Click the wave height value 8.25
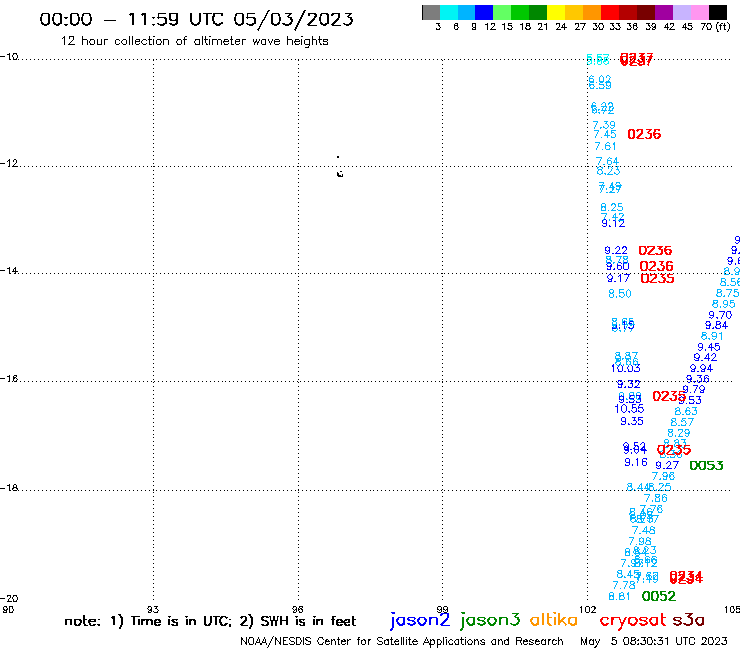The image size is (740, 650). (612, 207)
